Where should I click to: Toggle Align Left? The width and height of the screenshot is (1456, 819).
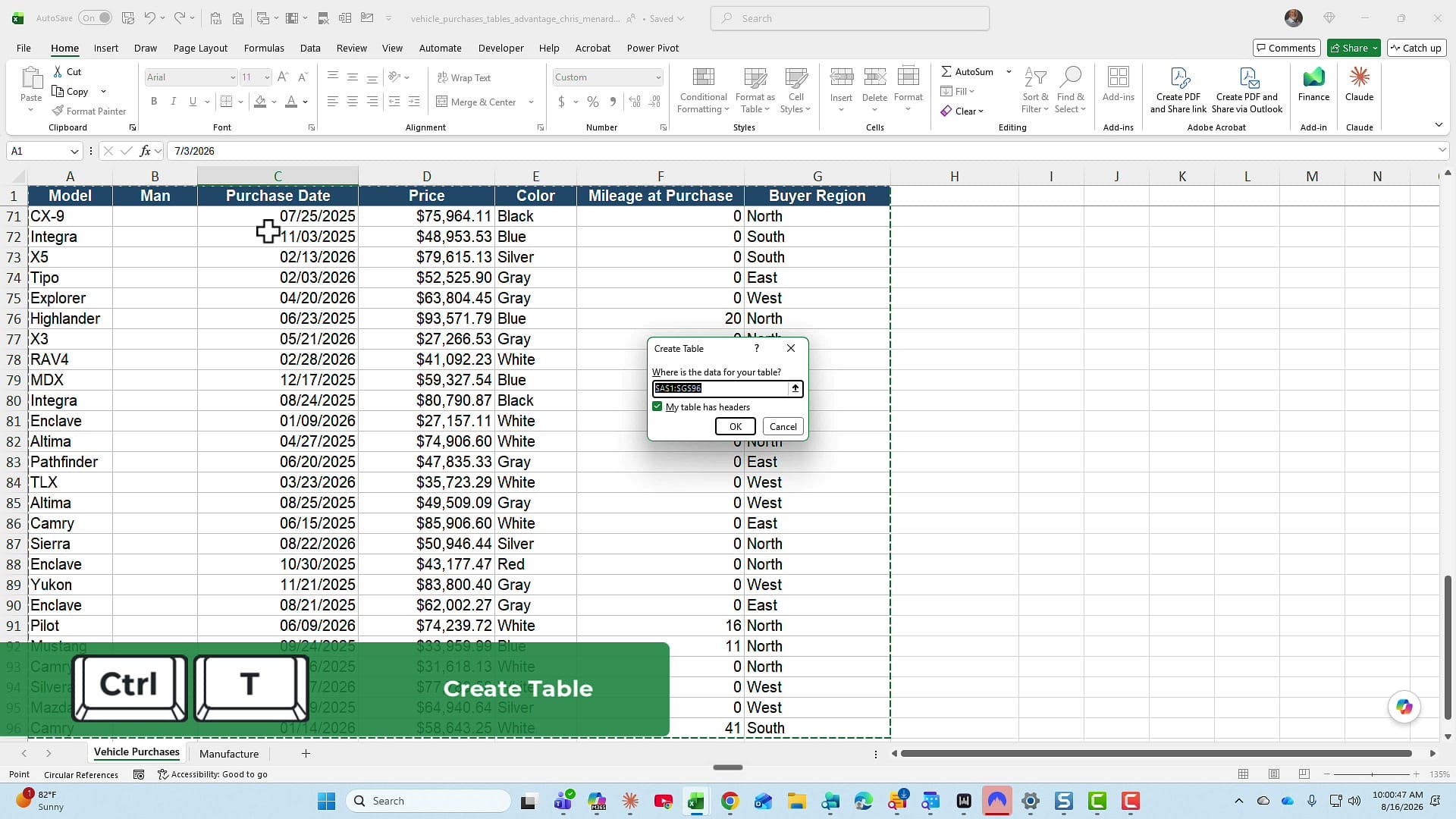click(333, 102)
